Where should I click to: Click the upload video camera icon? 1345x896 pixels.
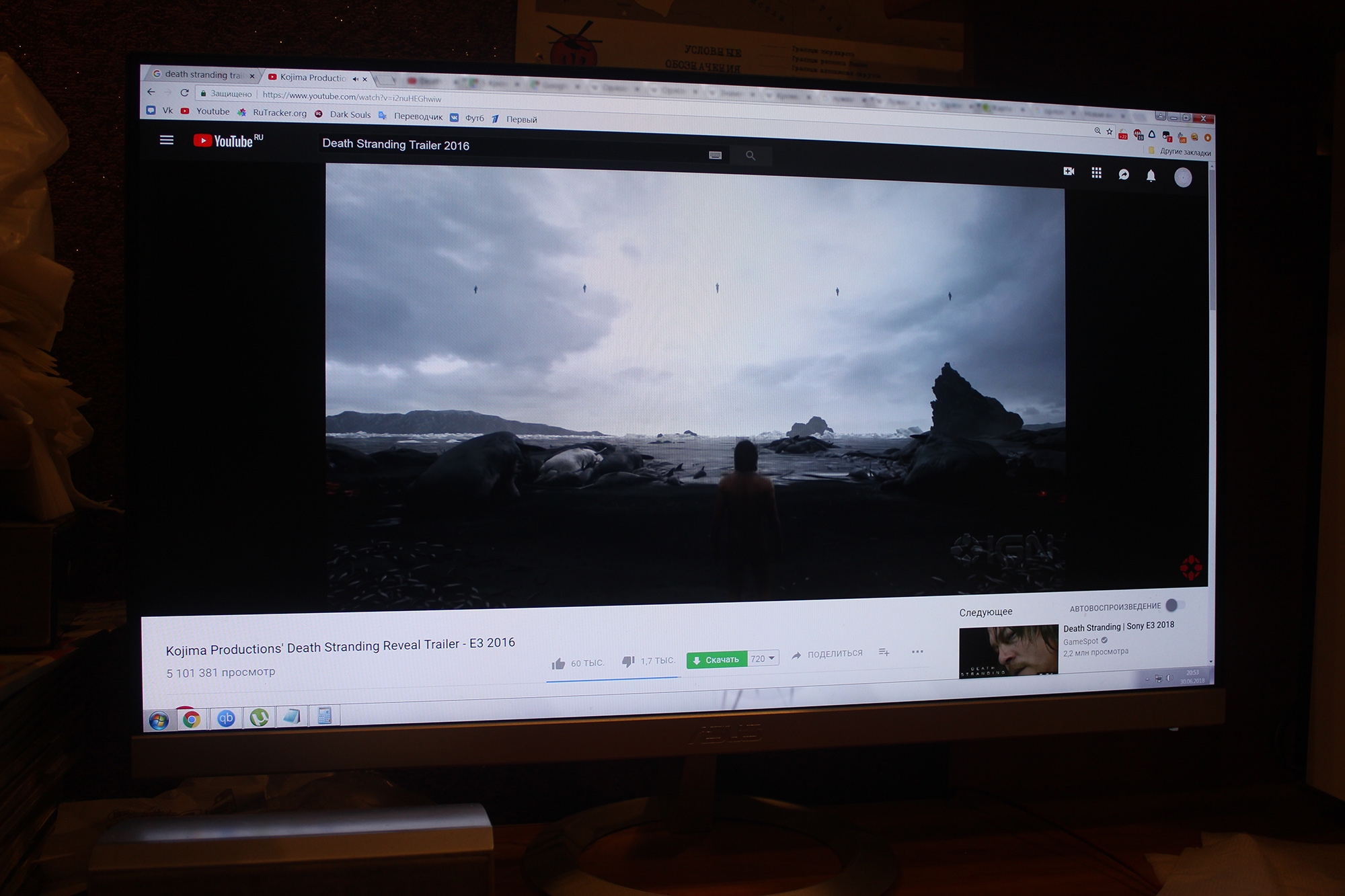click(1069, 171)
